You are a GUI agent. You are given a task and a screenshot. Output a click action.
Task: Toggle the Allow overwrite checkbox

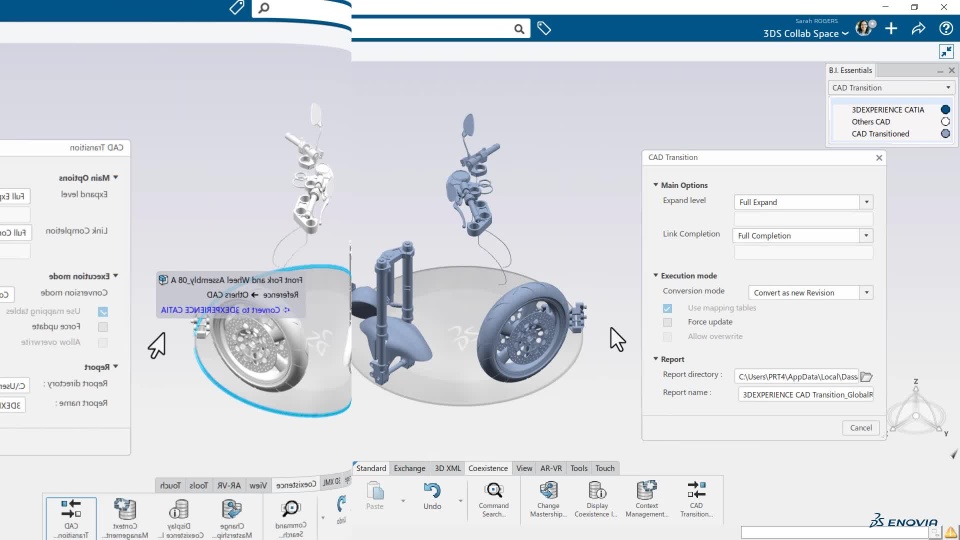[667, 337]
